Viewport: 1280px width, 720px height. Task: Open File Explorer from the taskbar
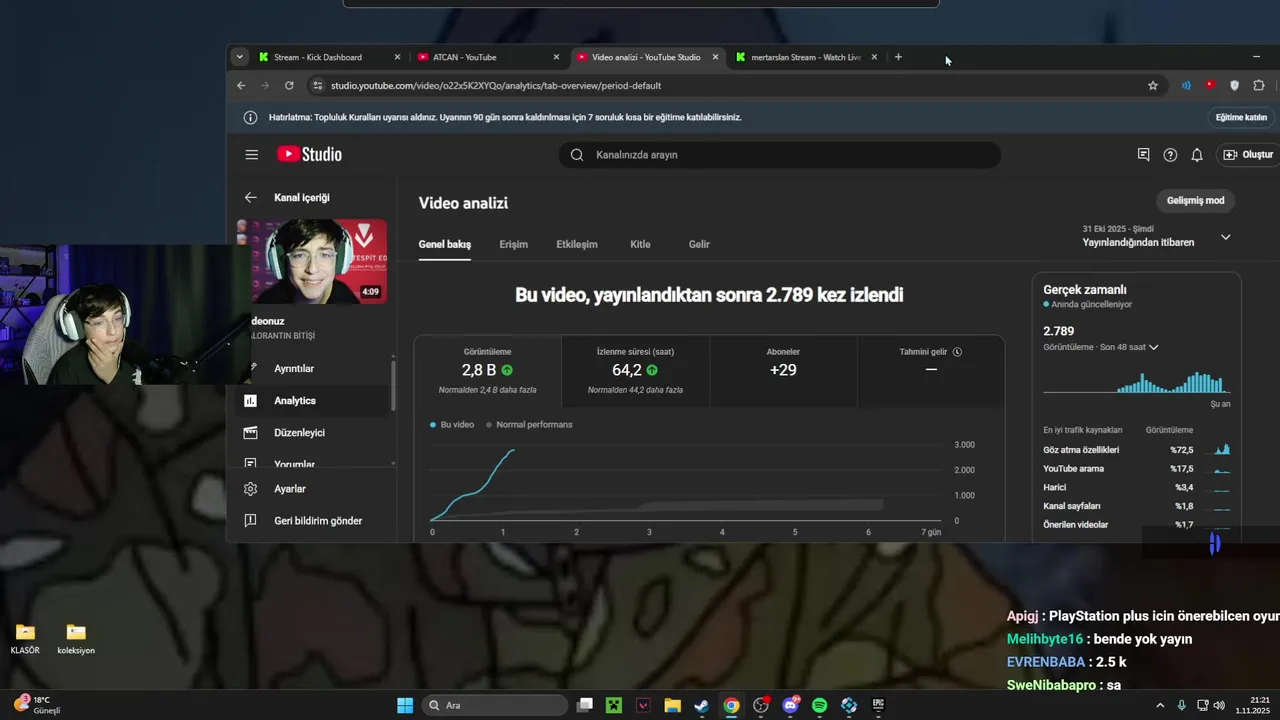(673, 705)
